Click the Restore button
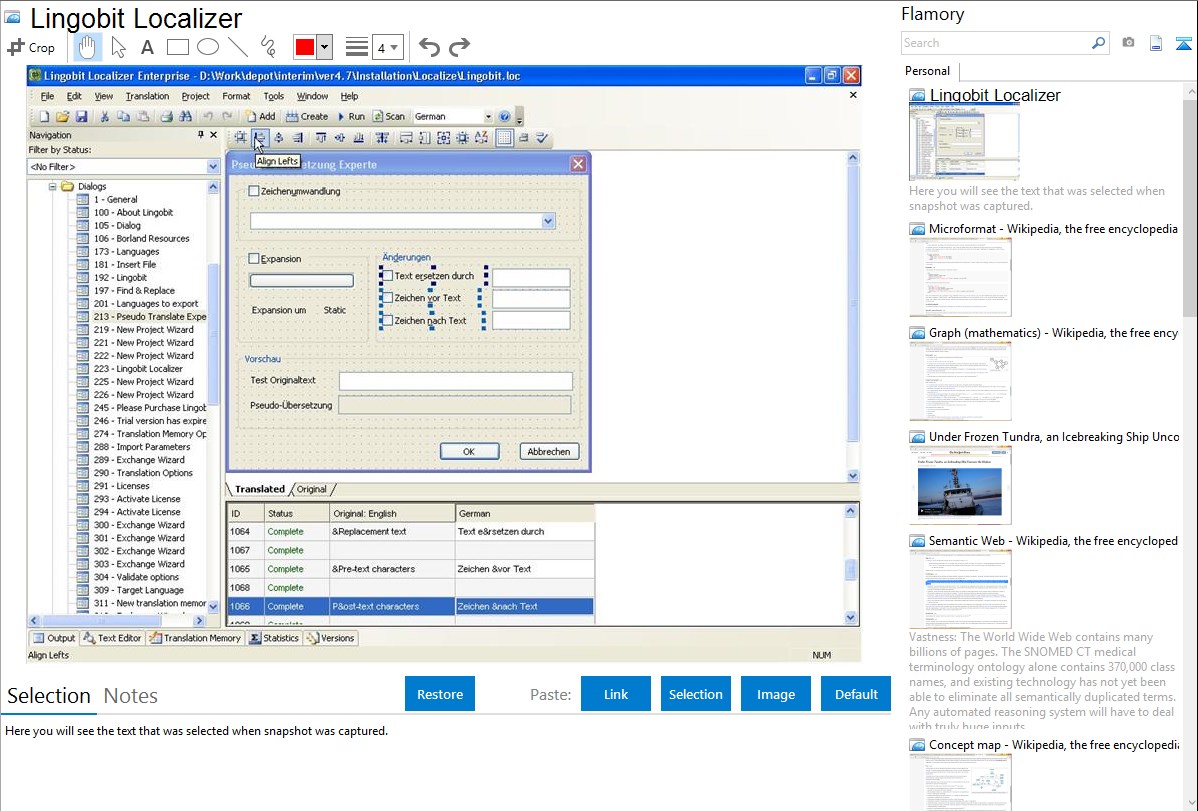Image resolution: width=1198 pixels, height=811 pixels. pyautogui.click(x=440, y=694)
